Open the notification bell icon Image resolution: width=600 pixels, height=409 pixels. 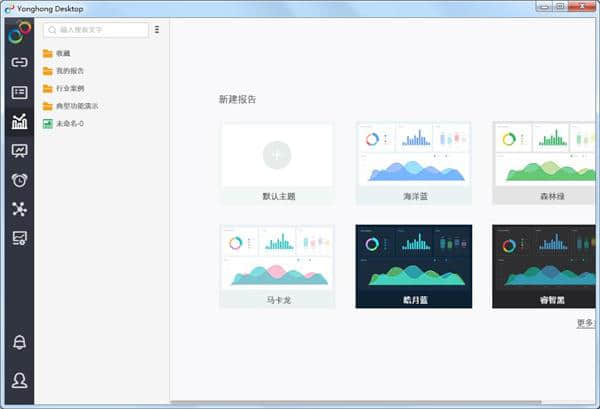(x=18, y=342)
